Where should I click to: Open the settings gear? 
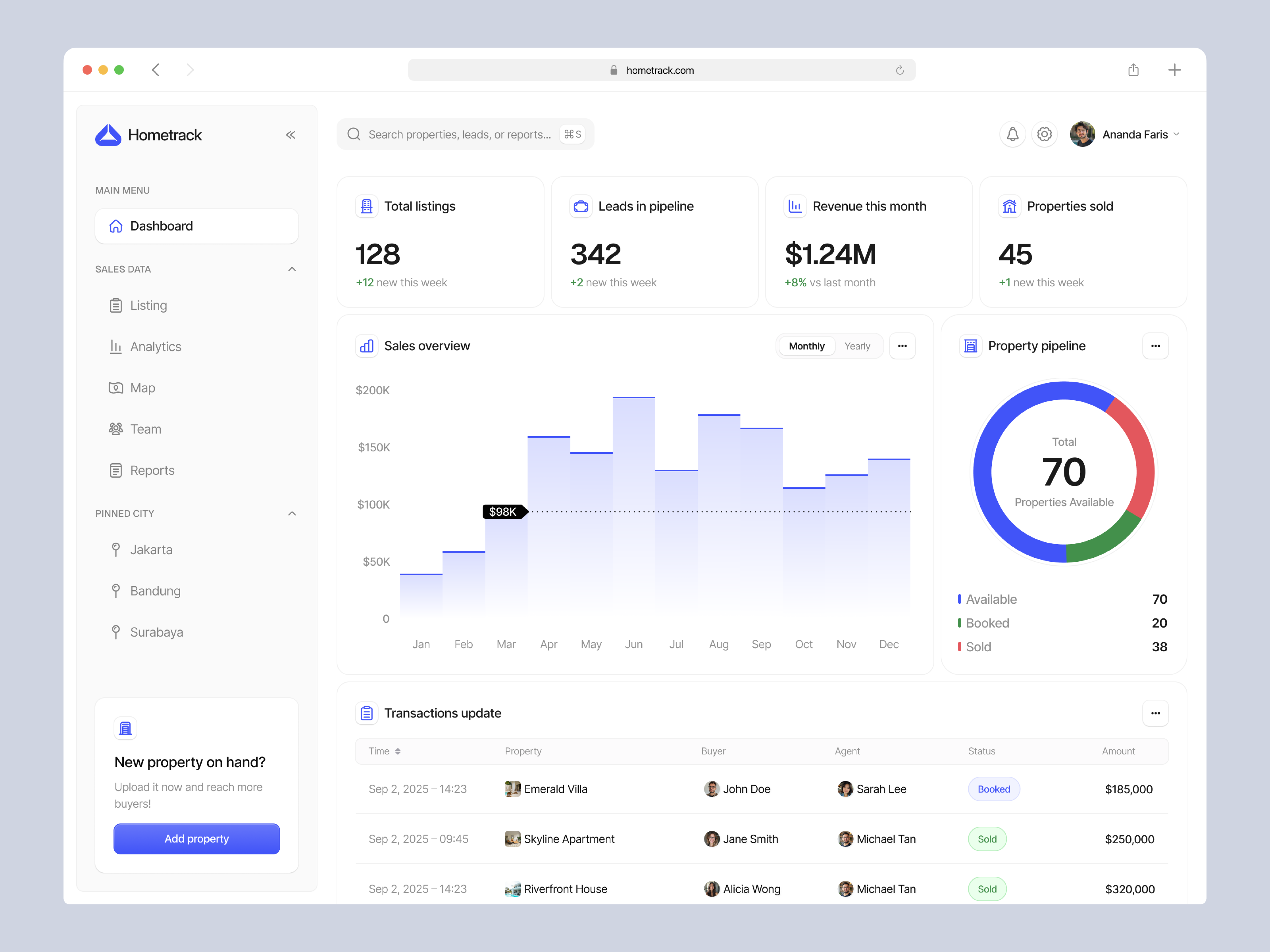[1044, 134]
